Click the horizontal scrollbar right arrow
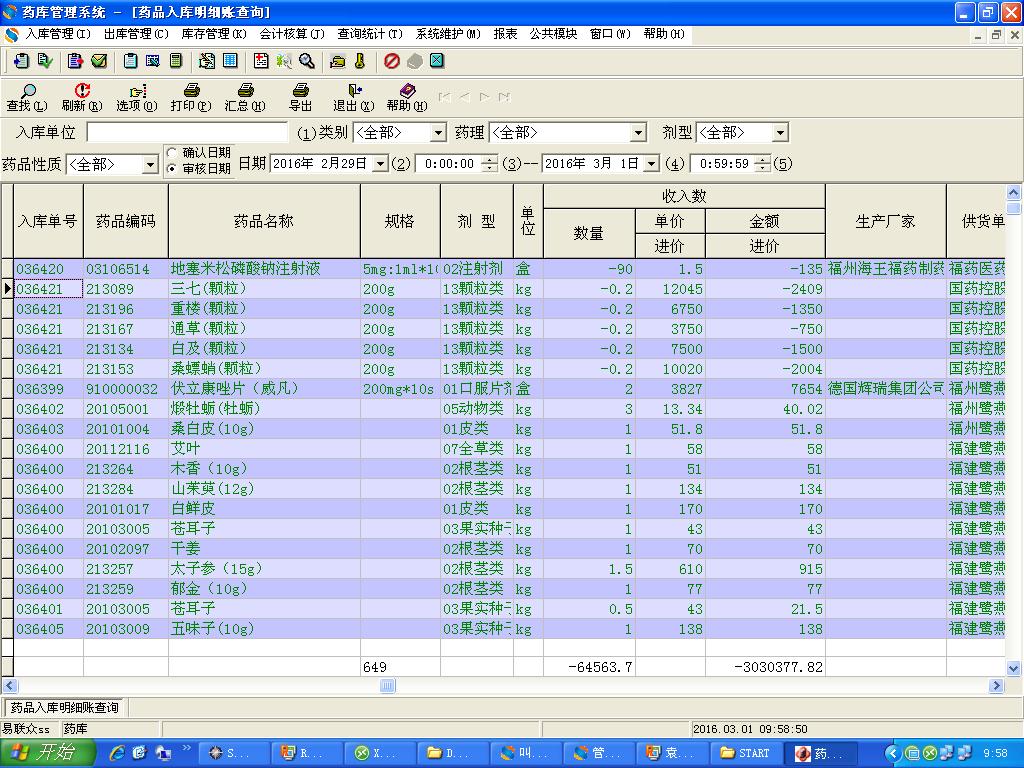Viewport: 1024px width, 768px height. (996, 686)
